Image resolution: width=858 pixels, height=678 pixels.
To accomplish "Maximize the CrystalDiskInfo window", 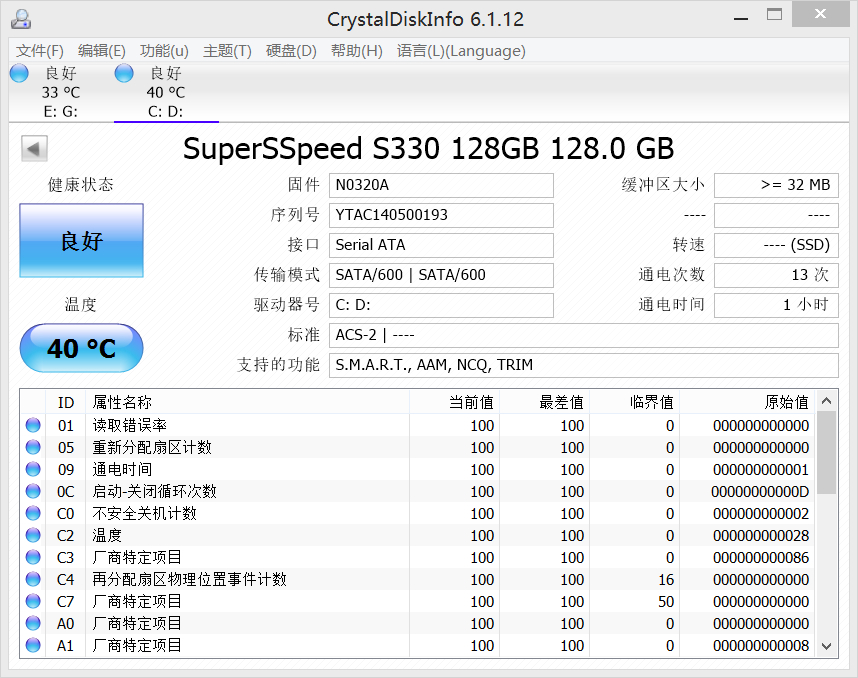I will 774,15.
